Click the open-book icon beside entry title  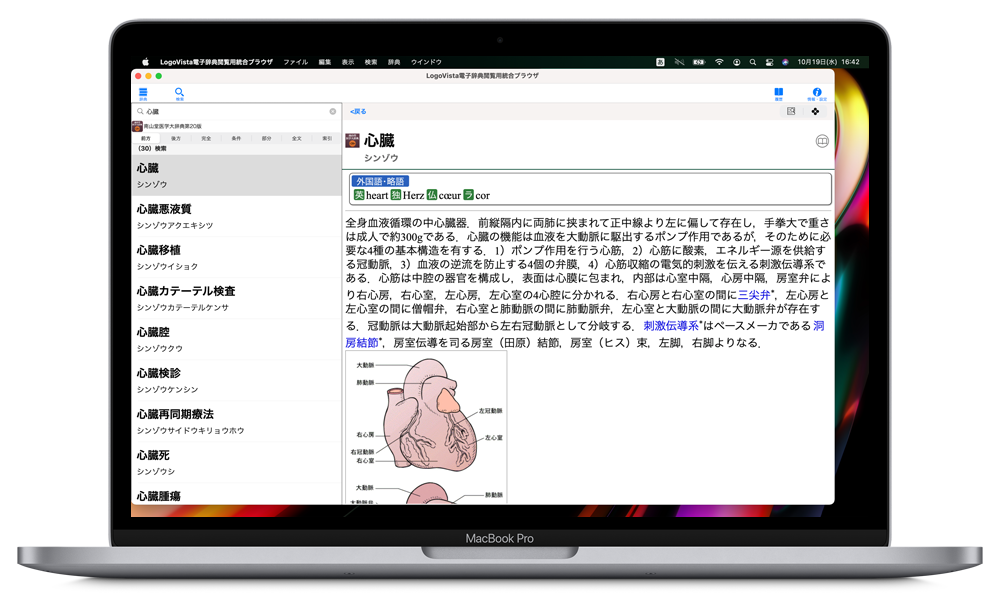(822, 142)
